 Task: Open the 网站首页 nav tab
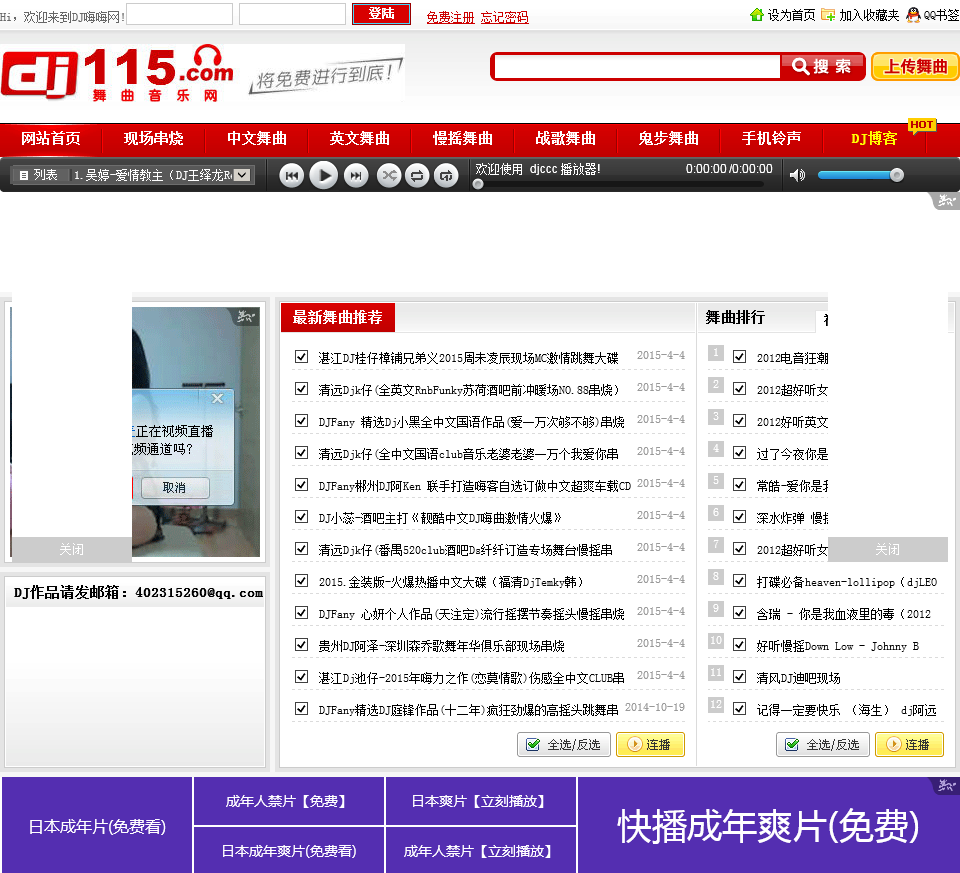tap(51, 139)
